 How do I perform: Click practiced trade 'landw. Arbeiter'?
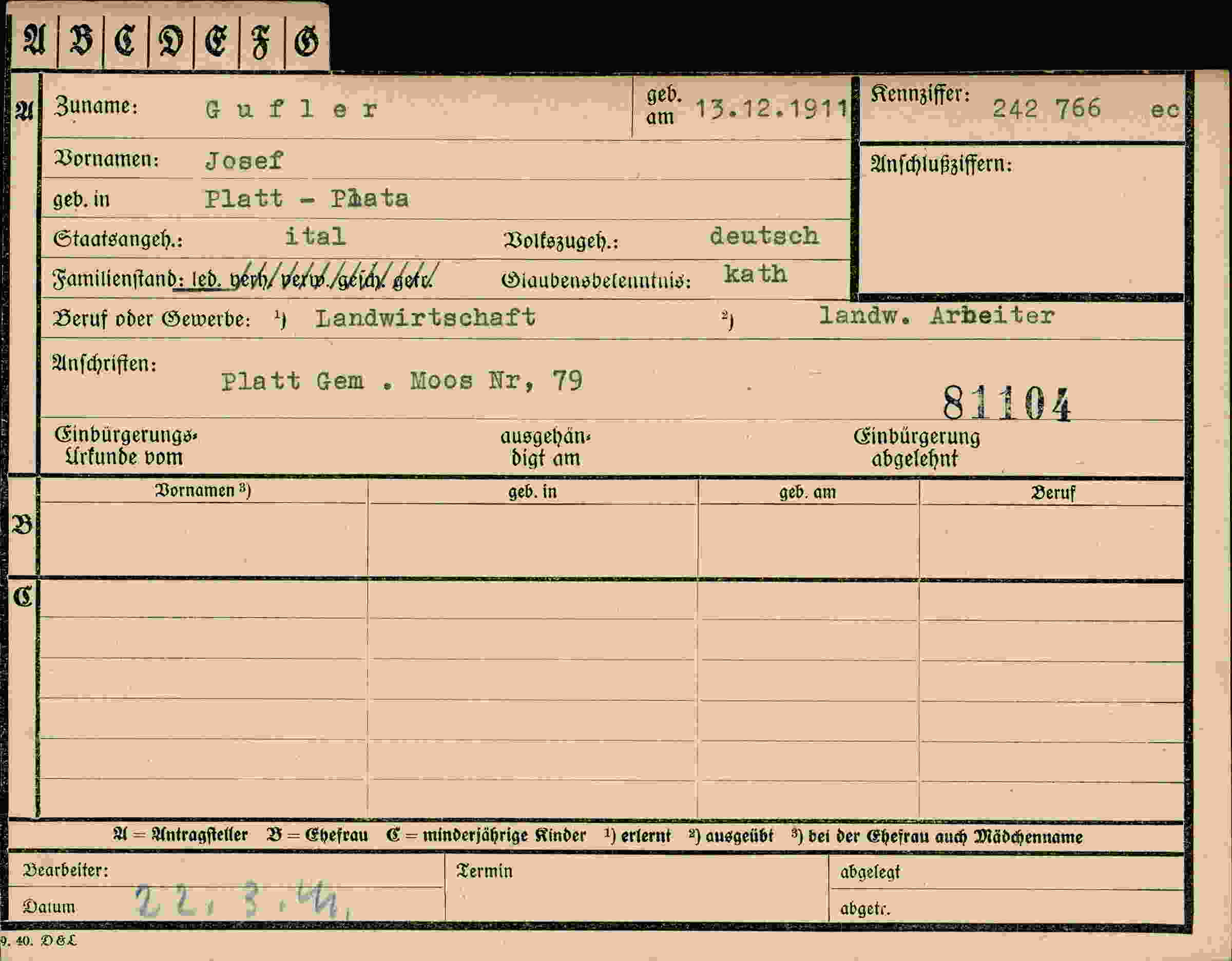point(936,315)
